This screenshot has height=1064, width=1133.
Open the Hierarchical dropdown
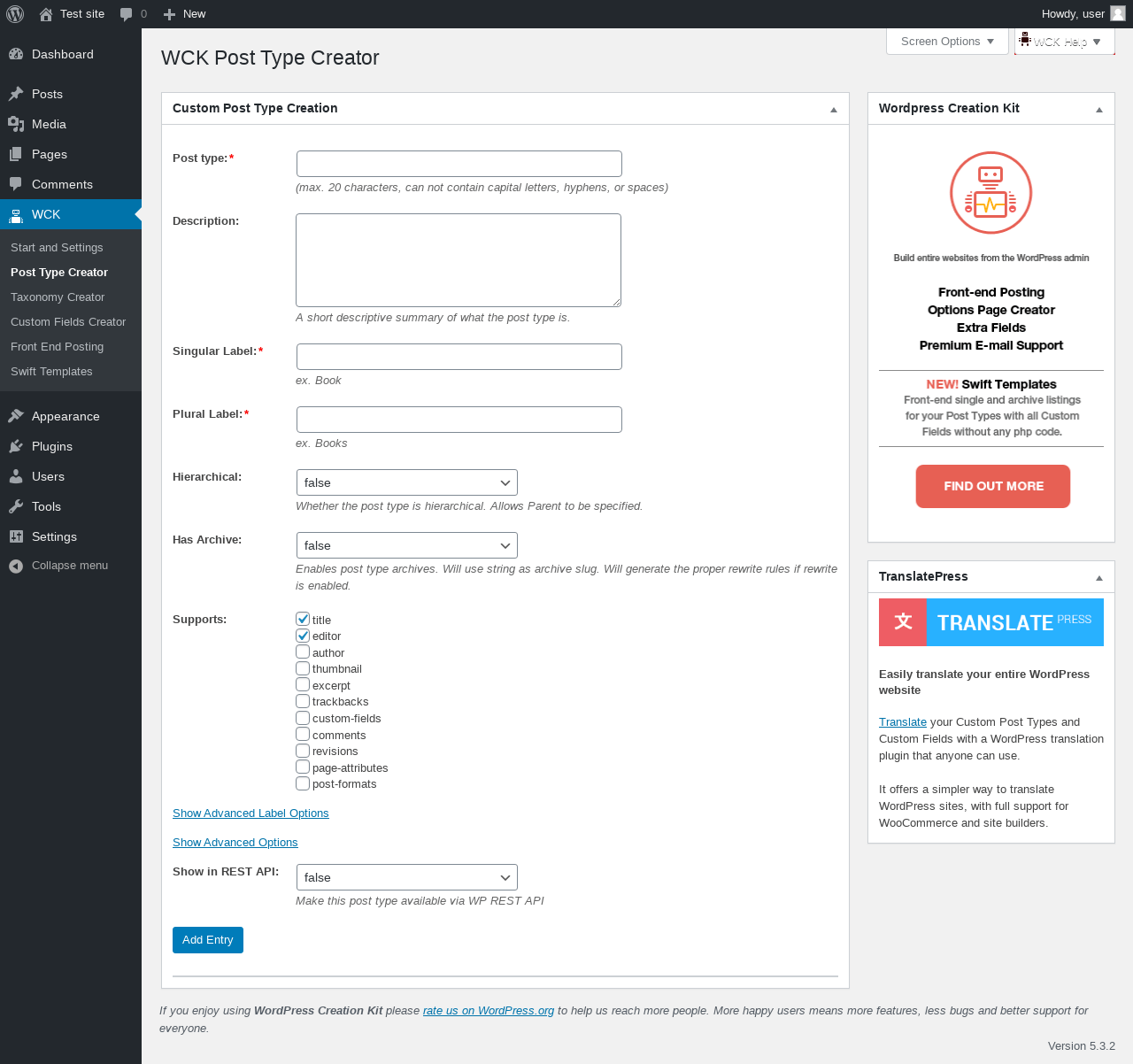407,482
